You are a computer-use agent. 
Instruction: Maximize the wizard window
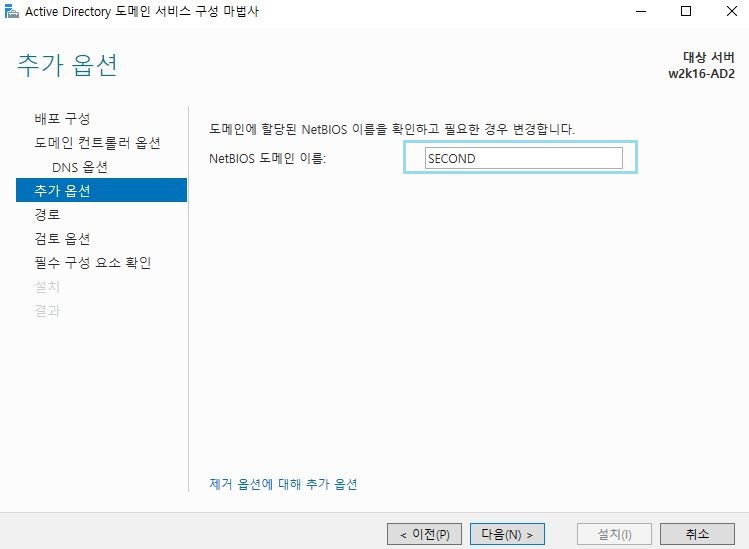686,11
